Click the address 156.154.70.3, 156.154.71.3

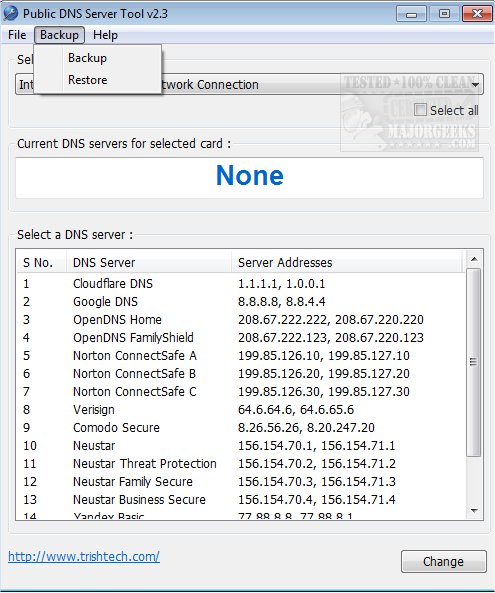[317, 481]
